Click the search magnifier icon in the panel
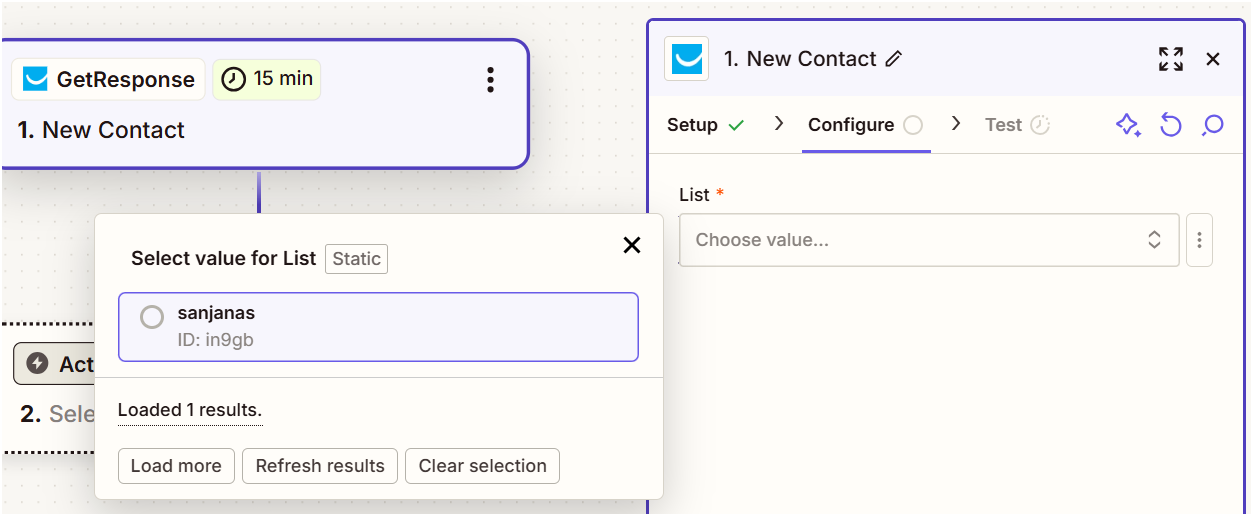Viewport: 1253px width, 516px height. [x=1213, y=125]
